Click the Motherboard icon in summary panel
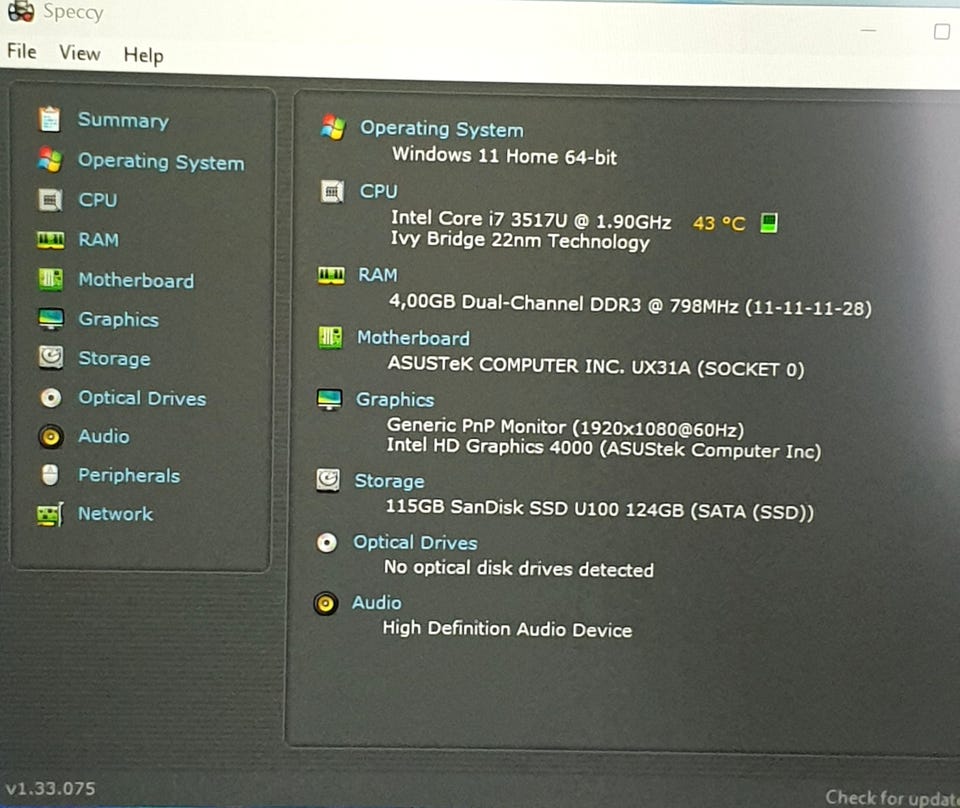Viewport: 960px width, 808px height. pyautogui.click(x=331, y=337)
